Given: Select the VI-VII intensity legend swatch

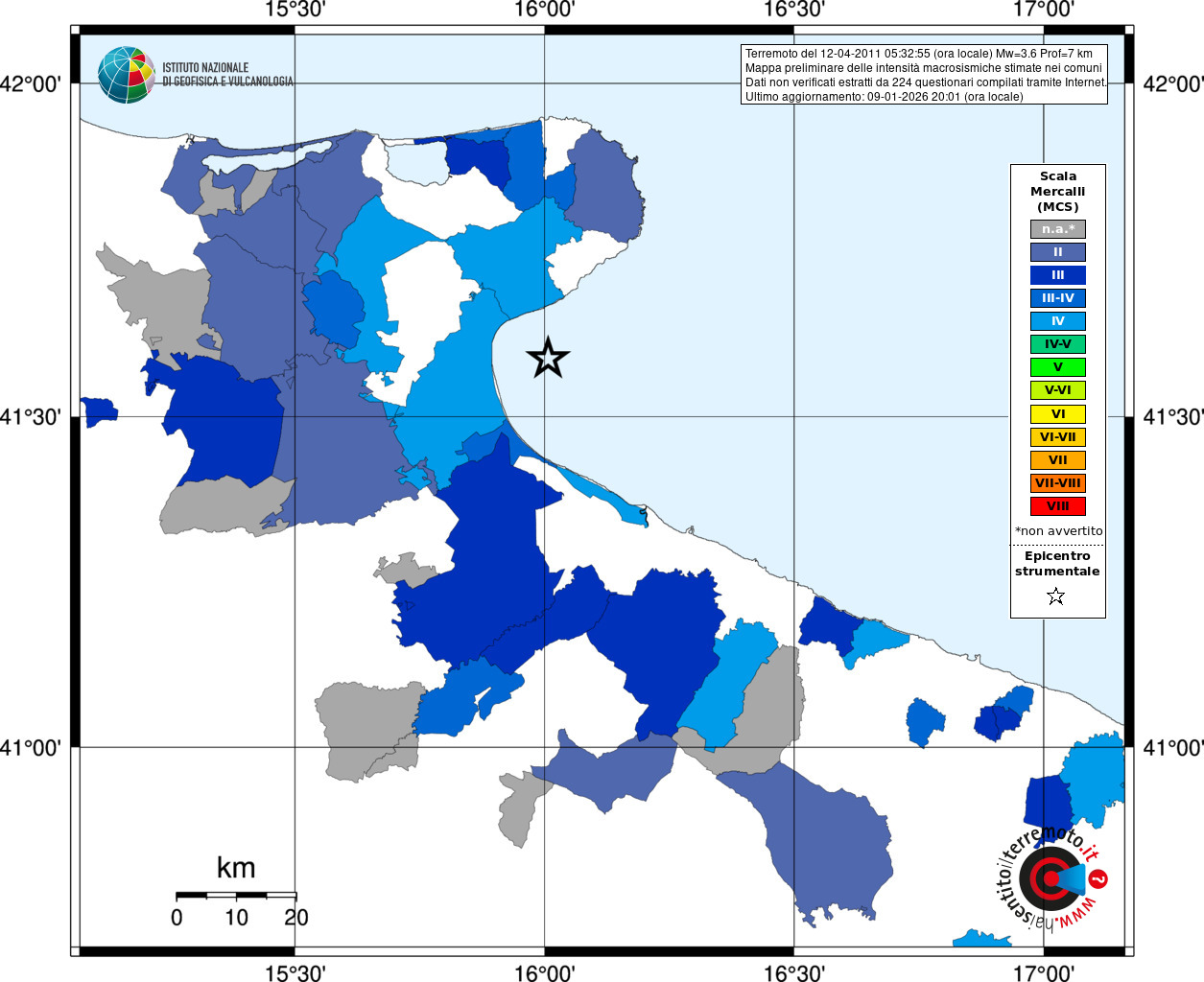Looking at the screenshot, I should [x=1058, y=437].
